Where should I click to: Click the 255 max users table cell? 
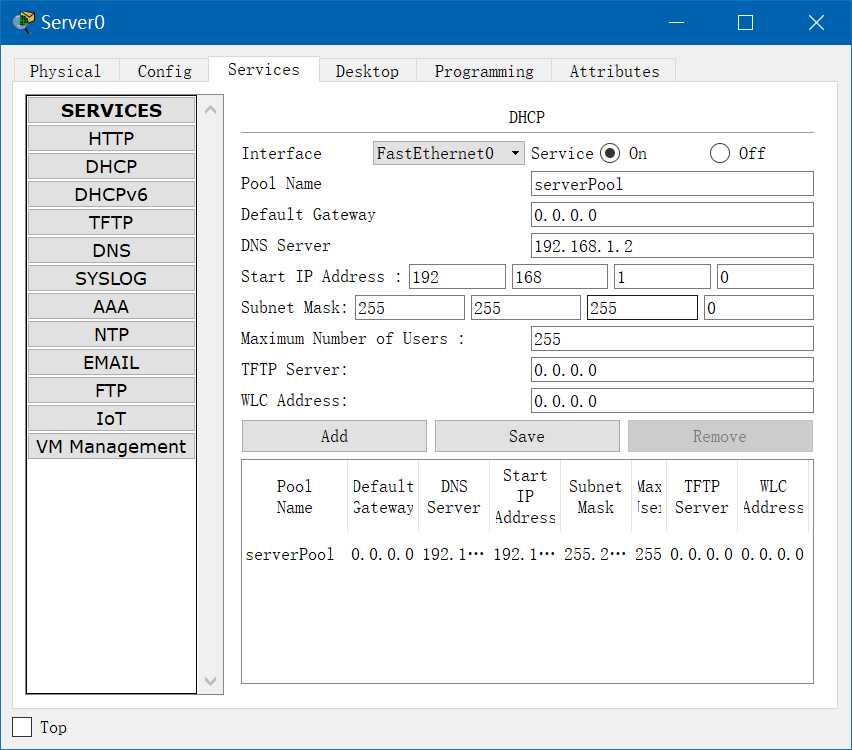(x=649, y=554)
